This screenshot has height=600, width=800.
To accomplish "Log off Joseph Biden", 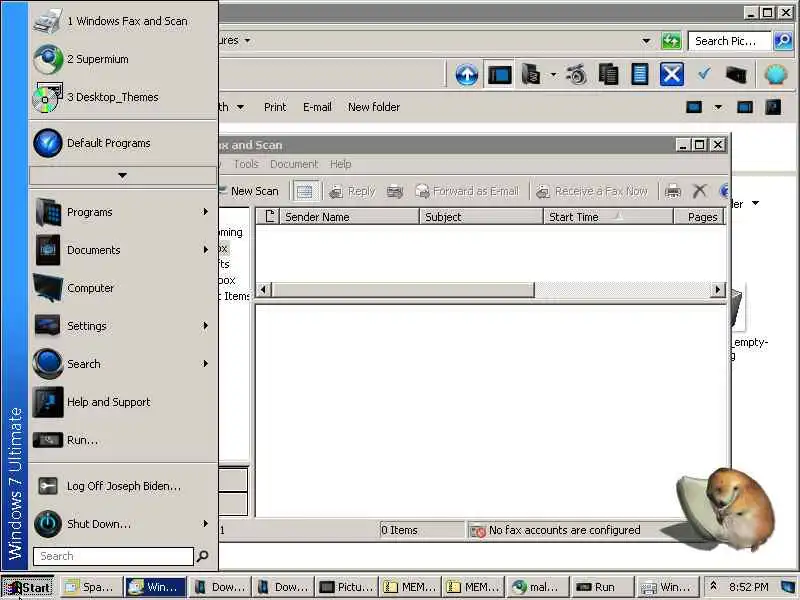I will pos(123,486).
